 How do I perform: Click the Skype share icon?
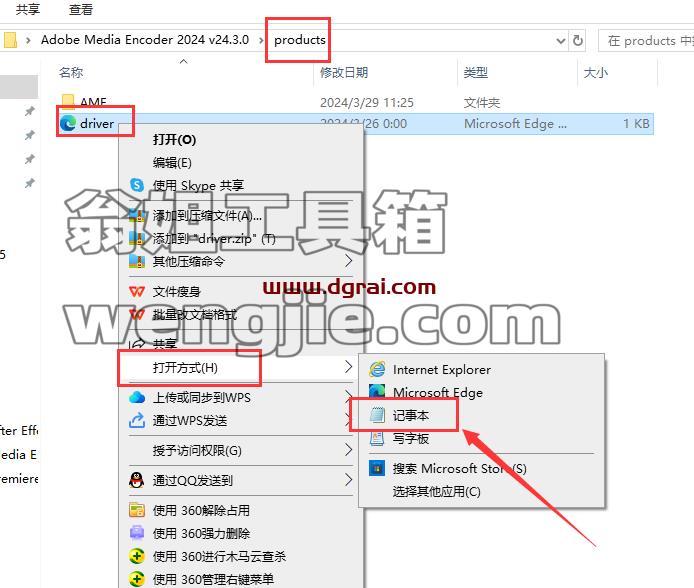137,185
